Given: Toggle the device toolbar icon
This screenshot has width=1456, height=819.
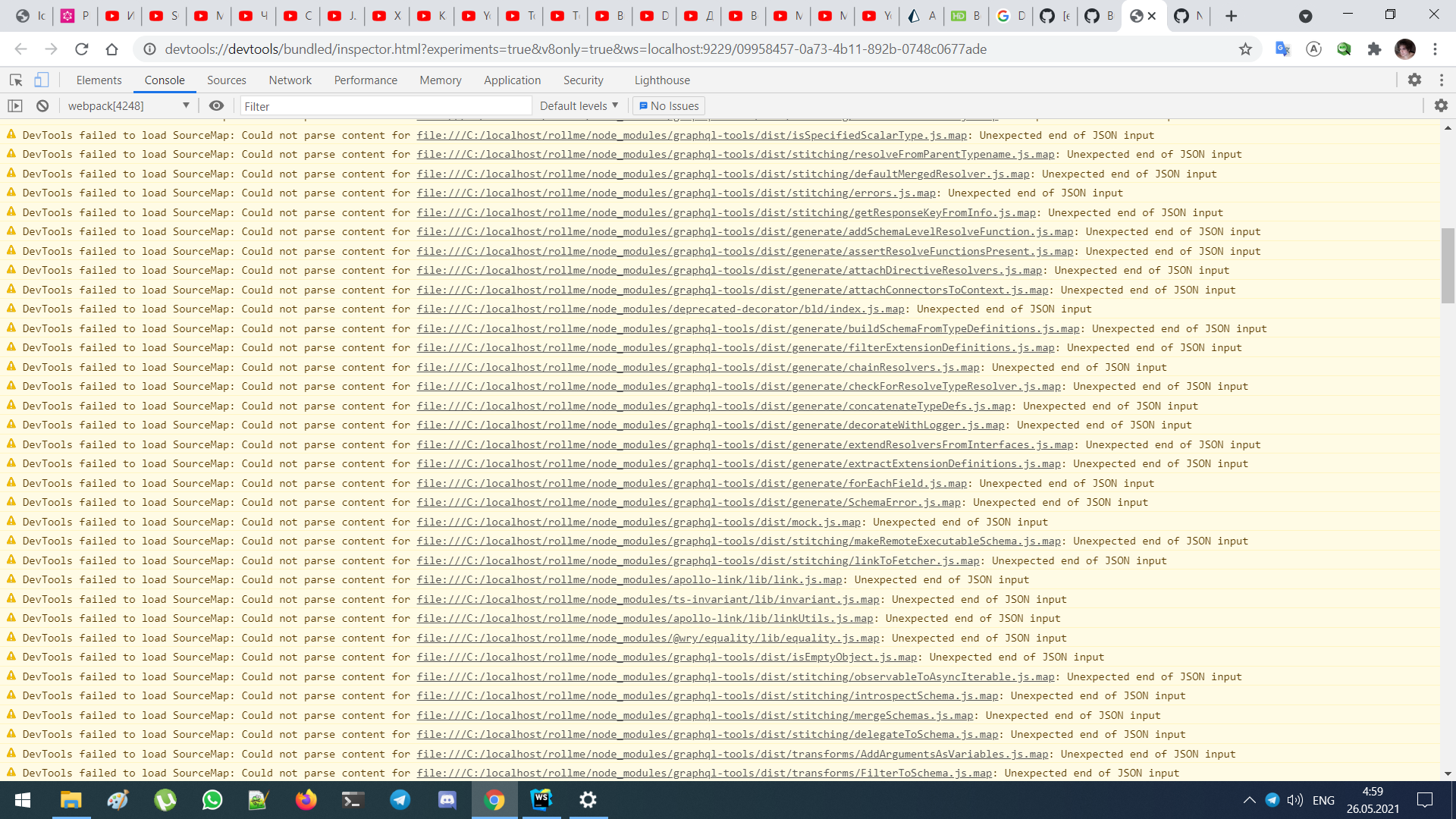Looking at the screenshot, I should (42, 80).
